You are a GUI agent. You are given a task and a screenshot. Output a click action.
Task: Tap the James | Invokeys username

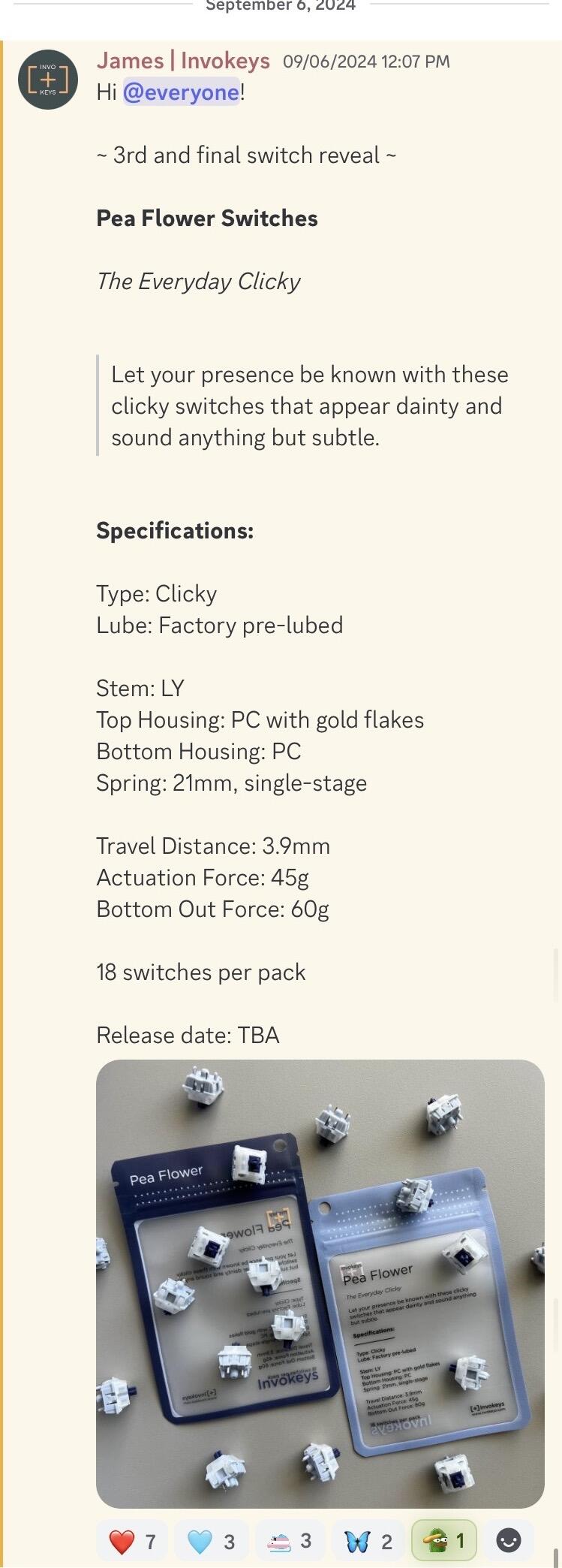click(183, 61)
